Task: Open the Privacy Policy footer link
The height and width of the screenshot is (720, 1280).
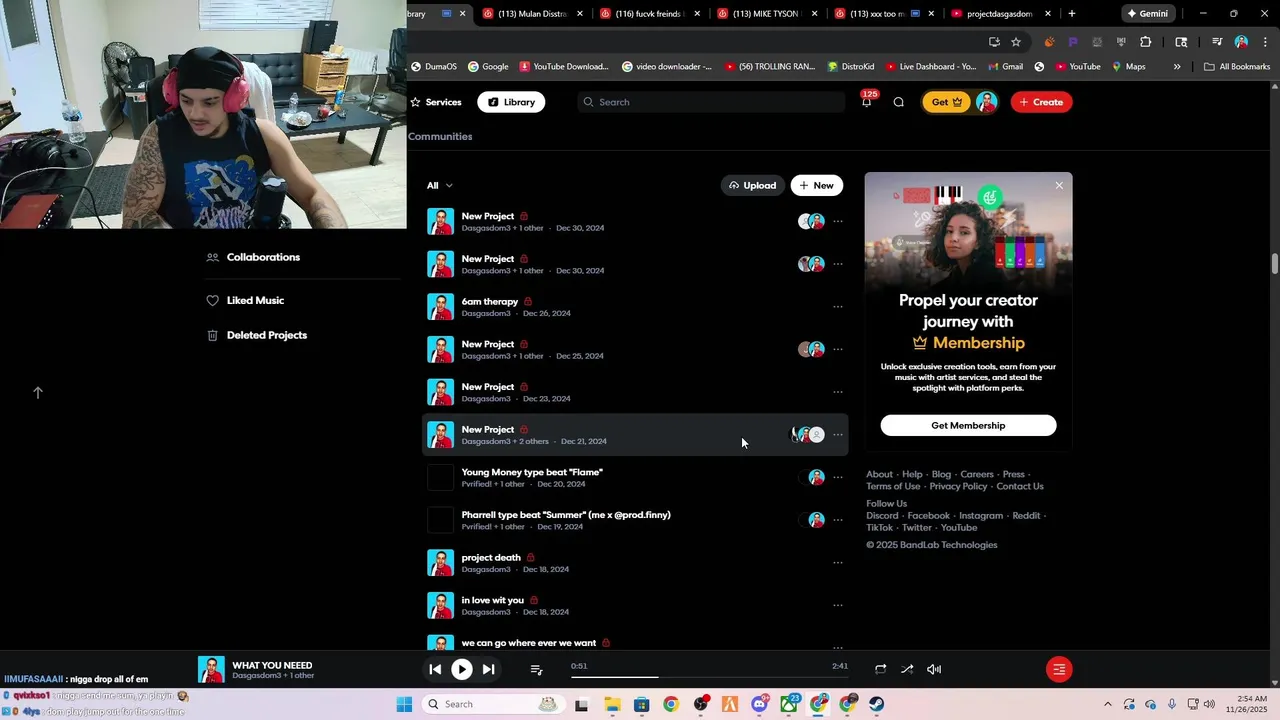Action: (958, 486)
